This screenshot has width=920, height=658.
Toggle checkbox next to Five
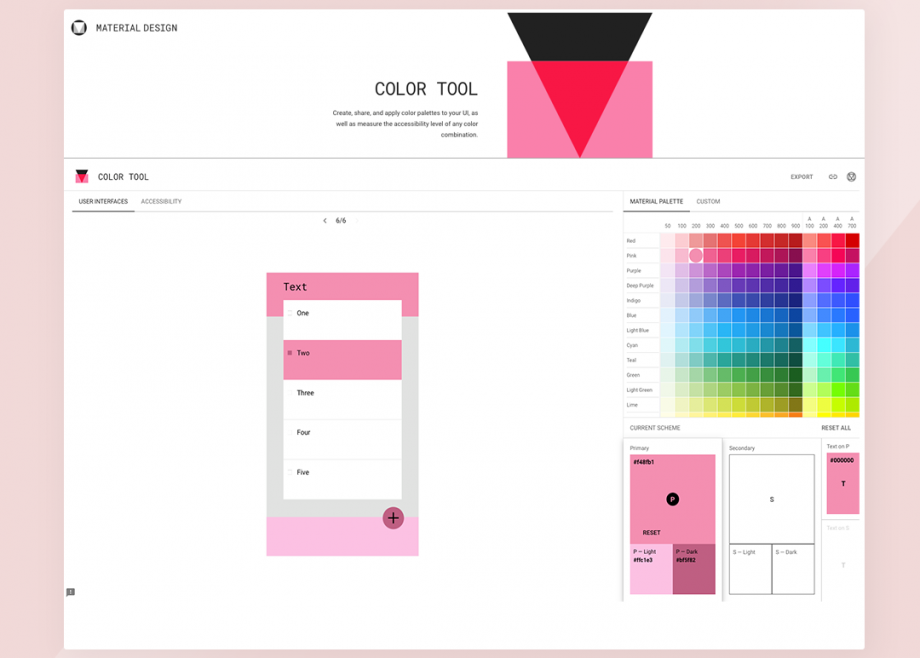tap(290, 472)
